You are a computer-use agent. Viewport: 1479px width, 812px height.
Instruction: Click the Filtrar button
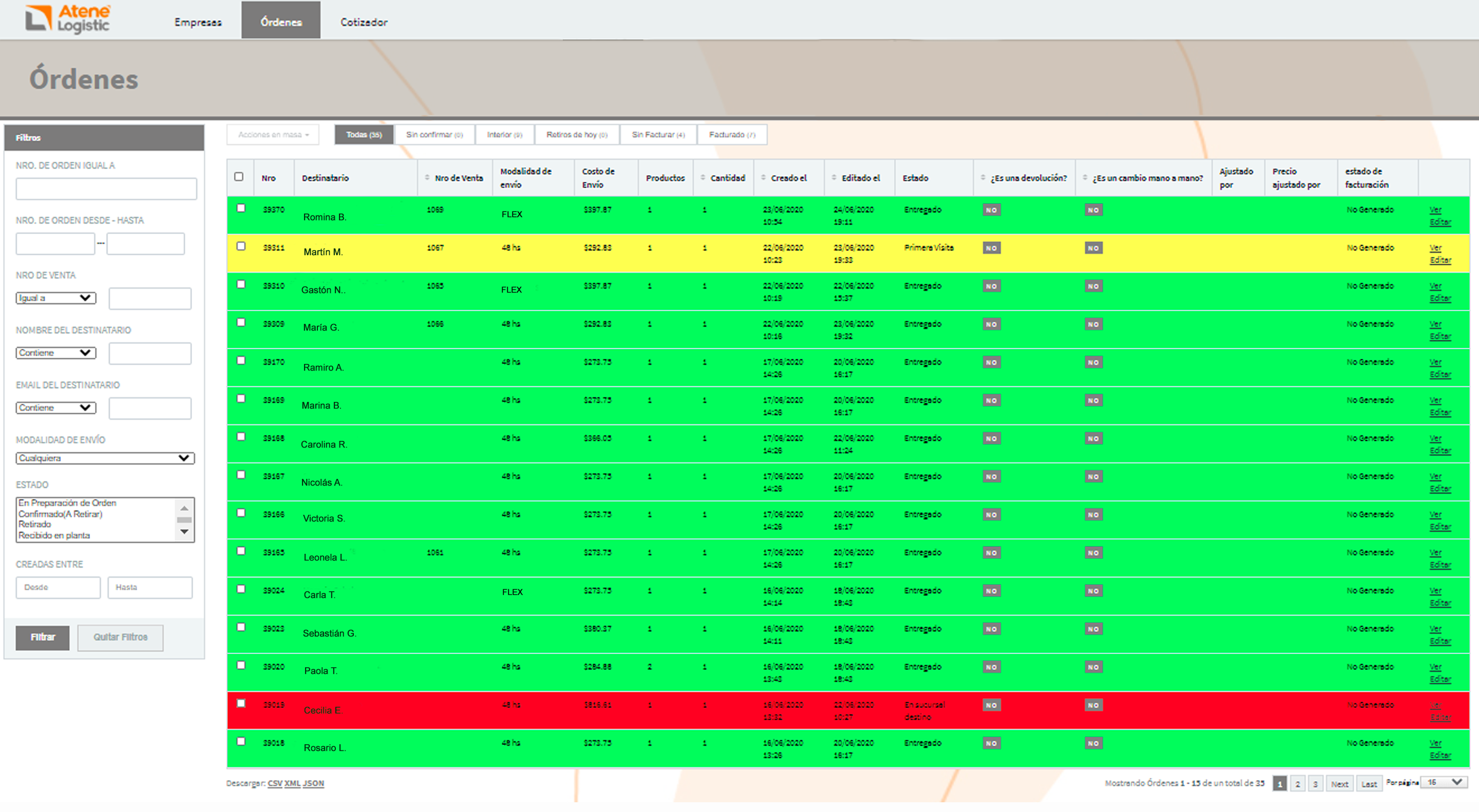[x=43, y=637]
